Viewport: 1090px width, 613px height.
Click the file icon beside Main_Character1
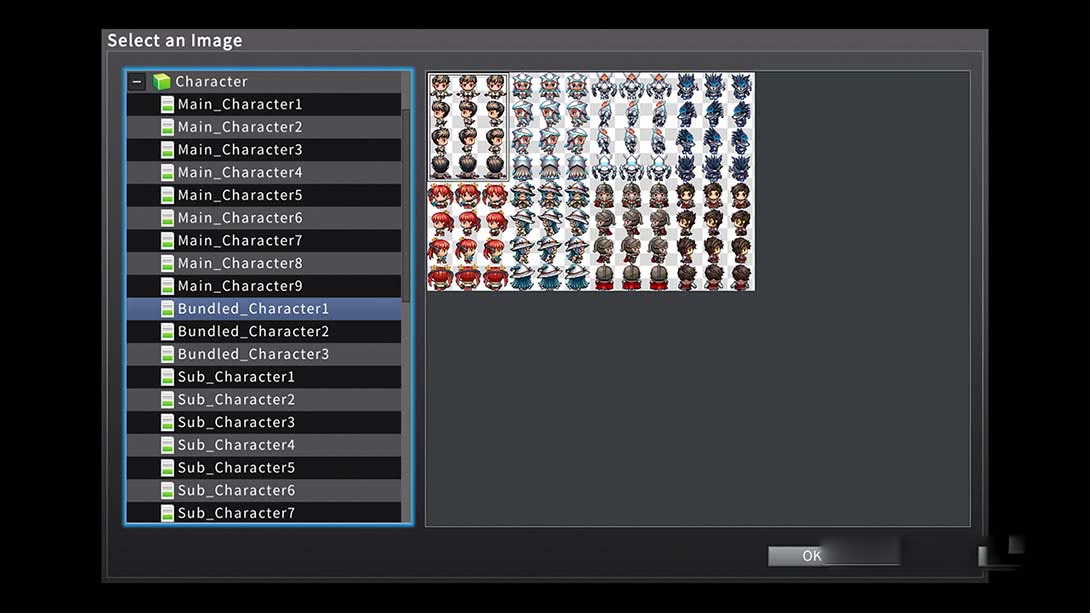pos(167,105)
